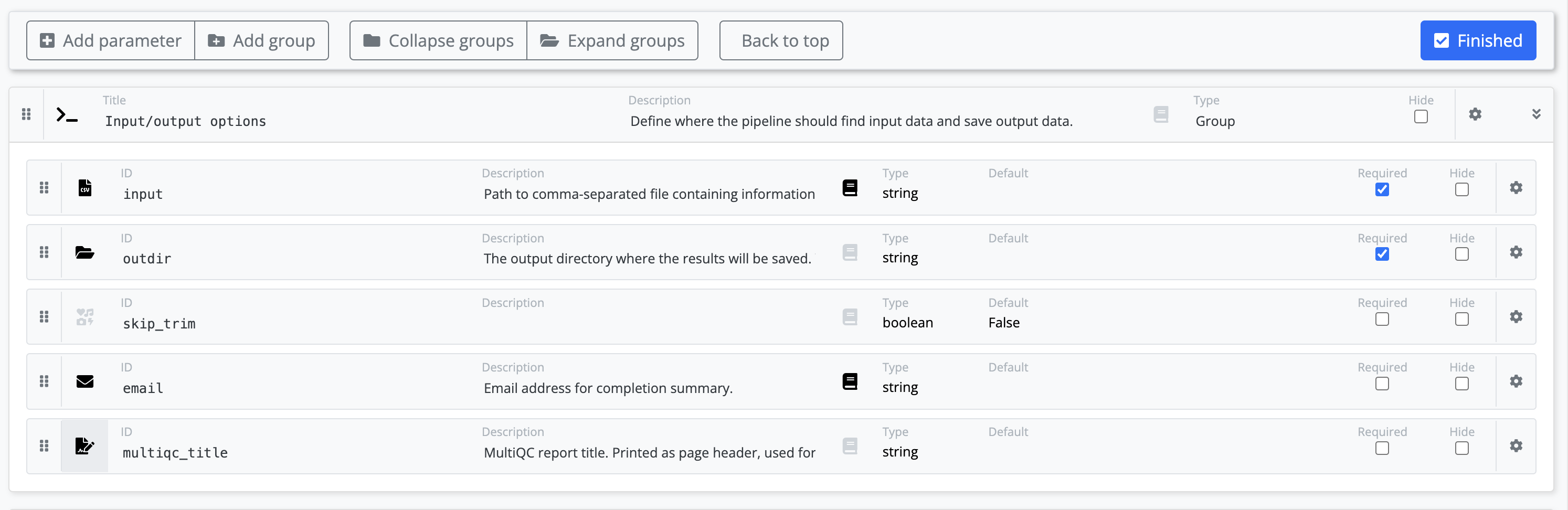Open settings gear for Input/output options group
This screenshot has width=1568, height=510.
(1475, 114)
